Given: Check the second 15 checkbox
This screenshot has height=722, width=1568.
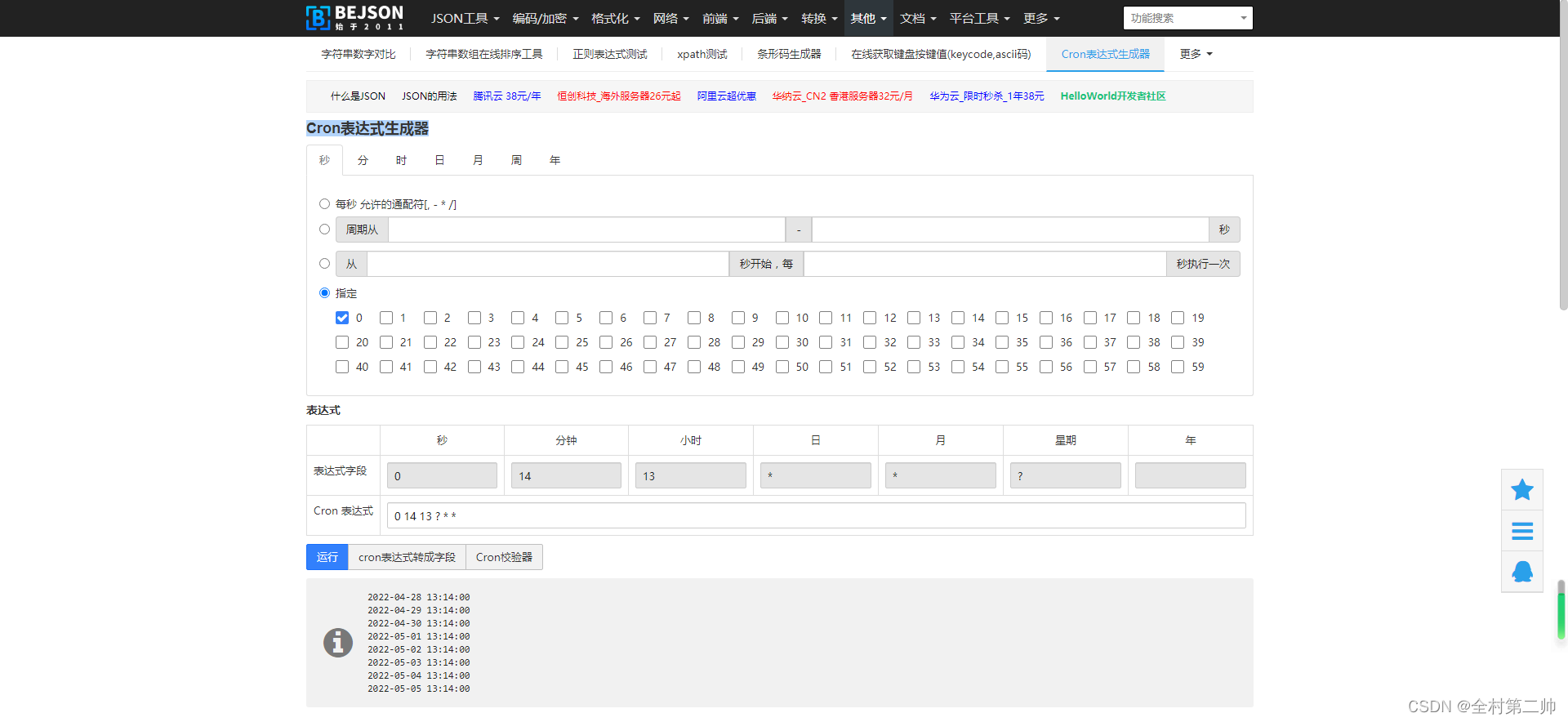Looking at the screenshot, I should pyautogui.click(x=1002, y=318).
